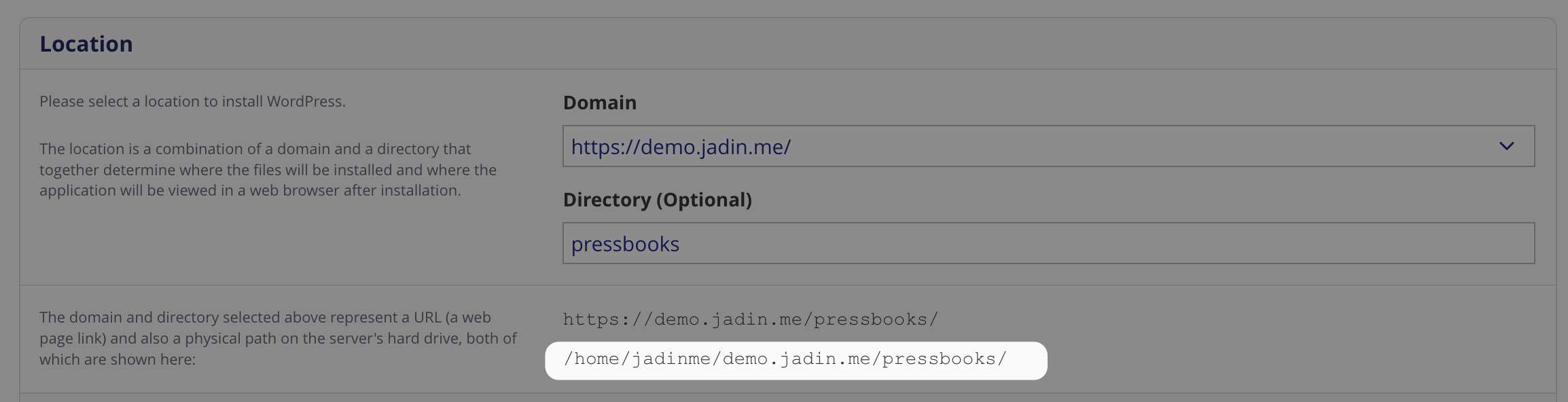Viewport: 1568px width, 402px height.
Task: Click 'pressbooks/' at end of server path
Action: click(x=944, y=359)
